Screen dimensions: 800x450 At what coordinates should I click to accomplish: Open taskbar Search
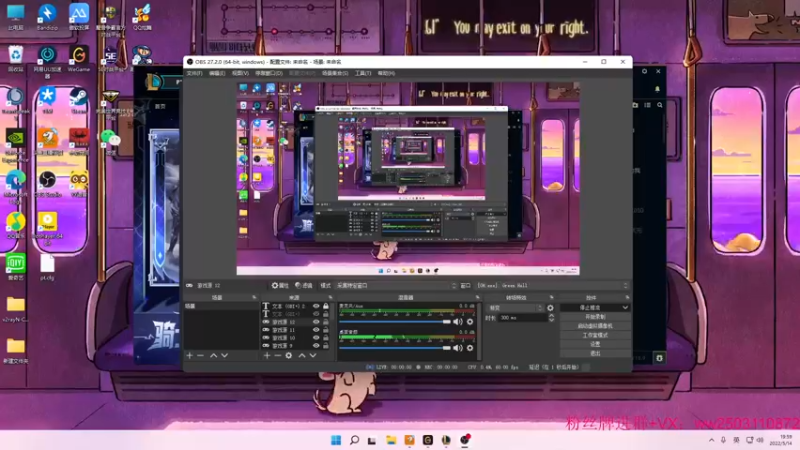pyautogui.click(x=354, y=440)
